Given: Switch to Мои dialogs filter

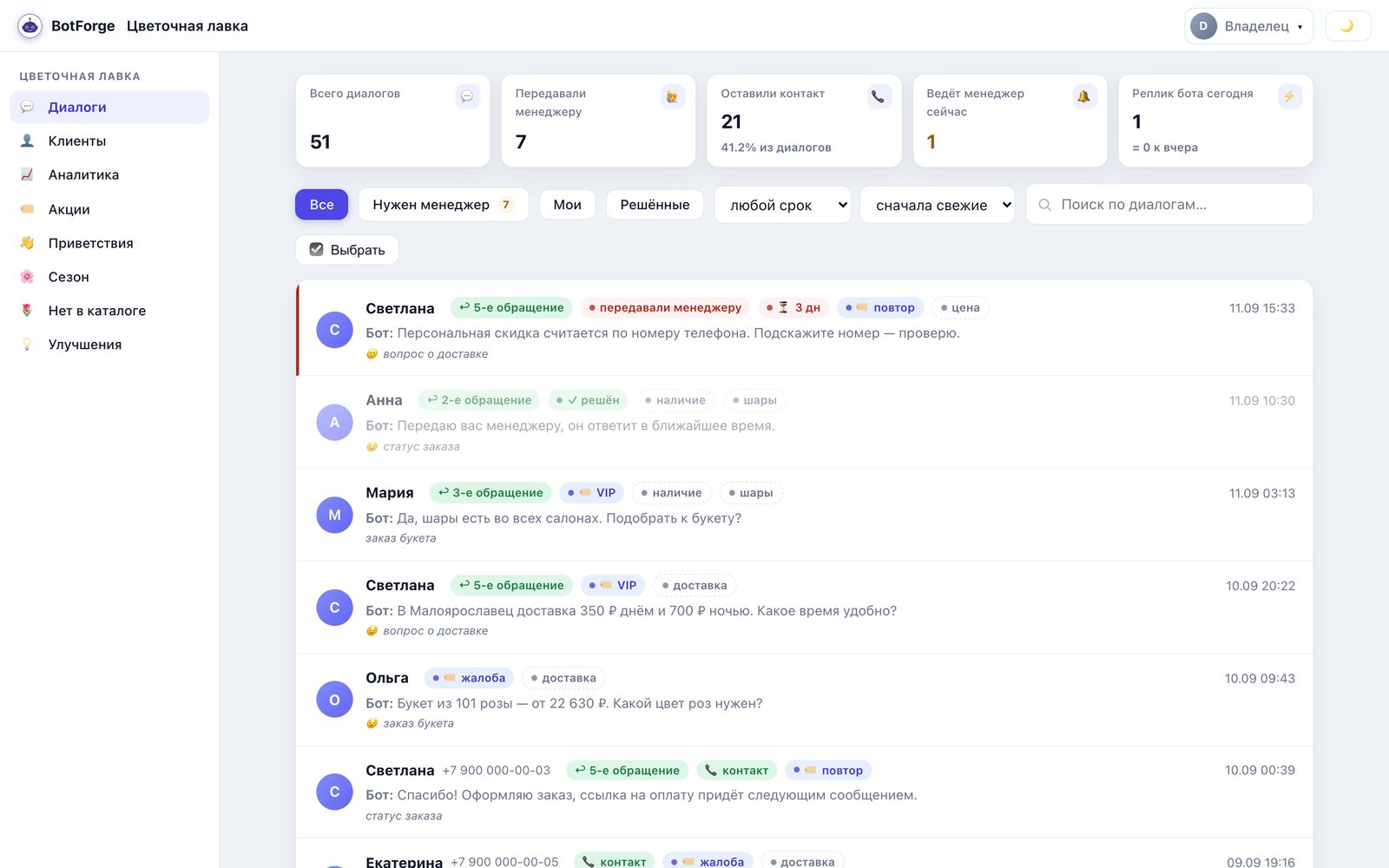Looking at the screenshot, I should [567, 205].
